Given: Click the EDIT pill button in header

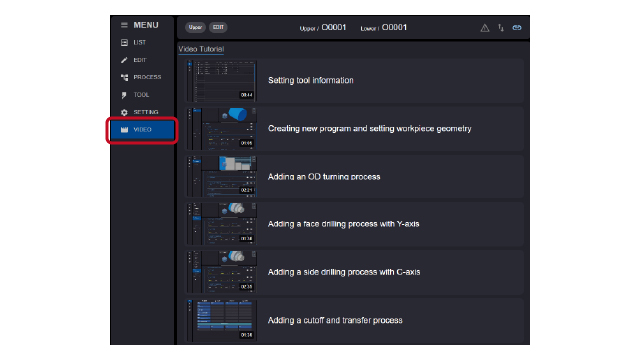Looking at the screenshot, I should tap(218, 27).
